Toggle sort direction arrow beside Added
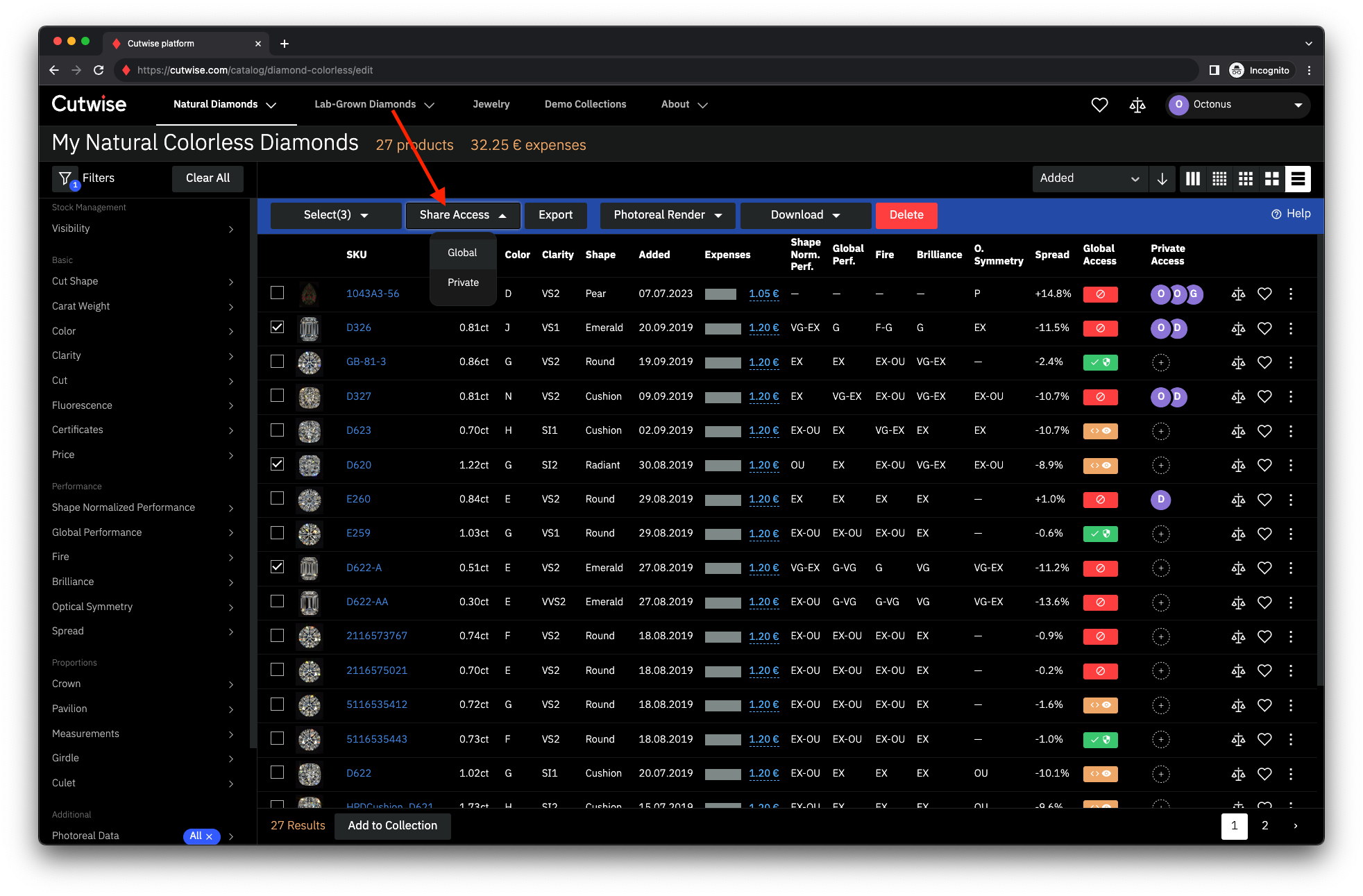This screenshot has width=1363, height=896. coord(1162,179)
